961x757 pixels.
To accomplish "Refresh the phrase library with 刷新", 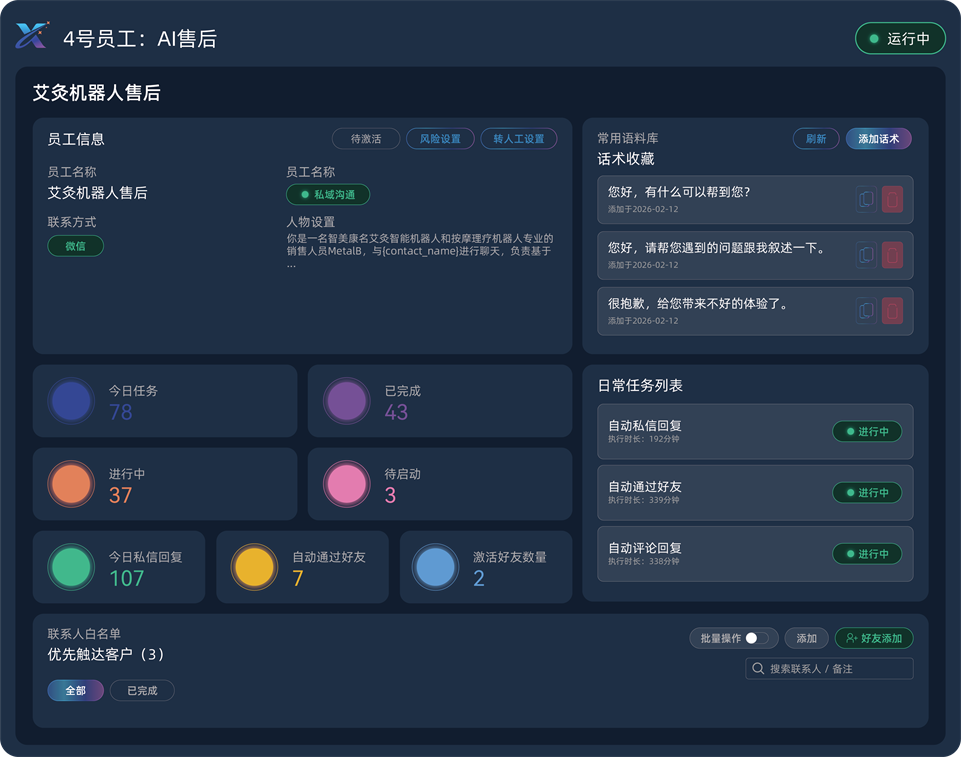I will coord(816,139).
